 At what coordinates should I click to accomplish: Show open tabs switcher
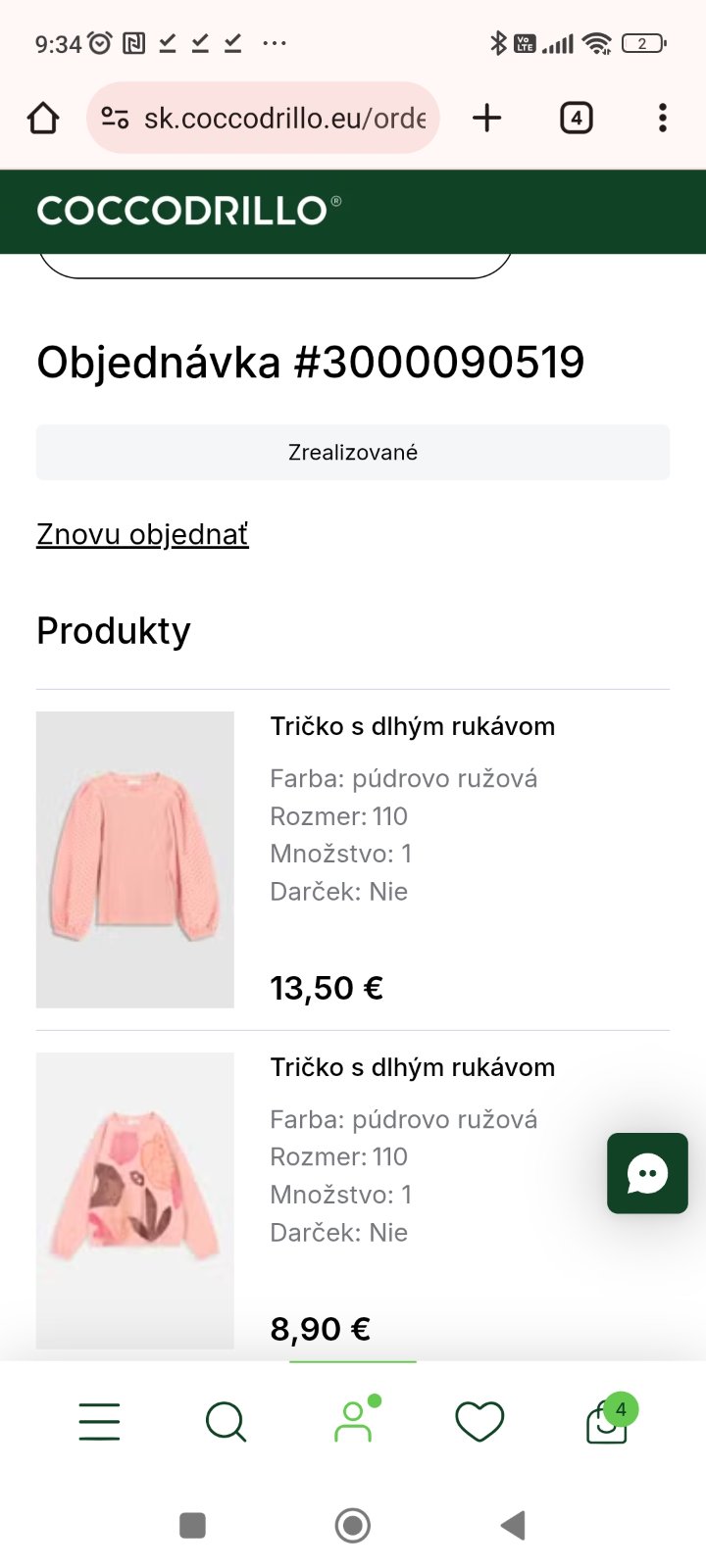point(576,119)
